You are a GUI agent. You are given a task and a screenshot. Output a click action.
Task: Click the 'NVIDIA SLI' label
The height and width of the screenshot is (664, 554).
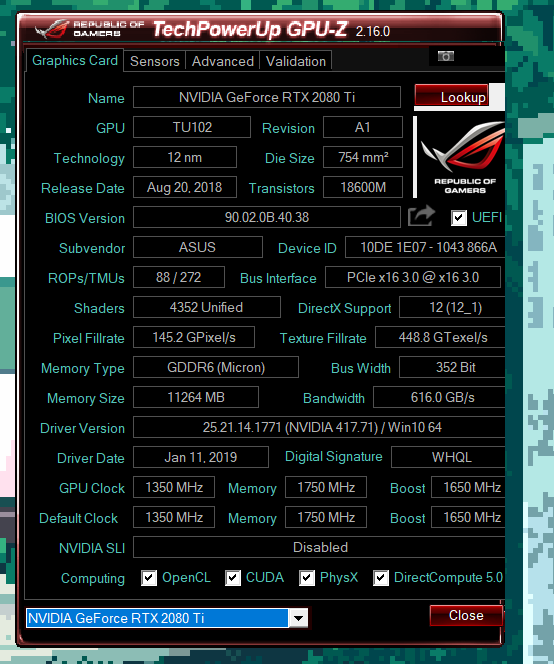point(92,548)
